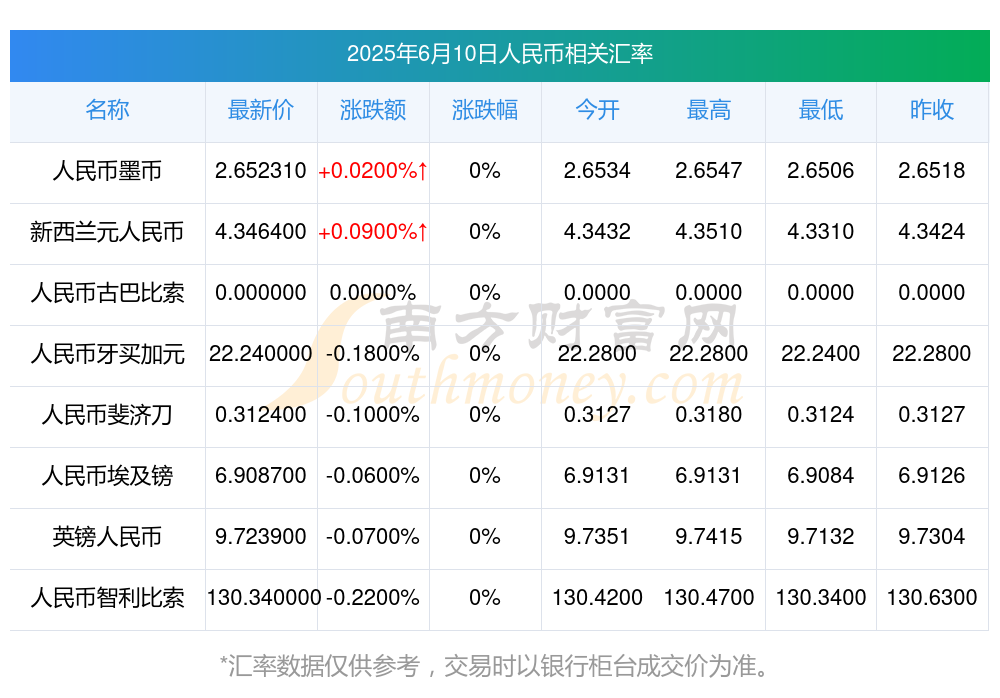Click the high value 0.3180

click(x=709, y=414)
